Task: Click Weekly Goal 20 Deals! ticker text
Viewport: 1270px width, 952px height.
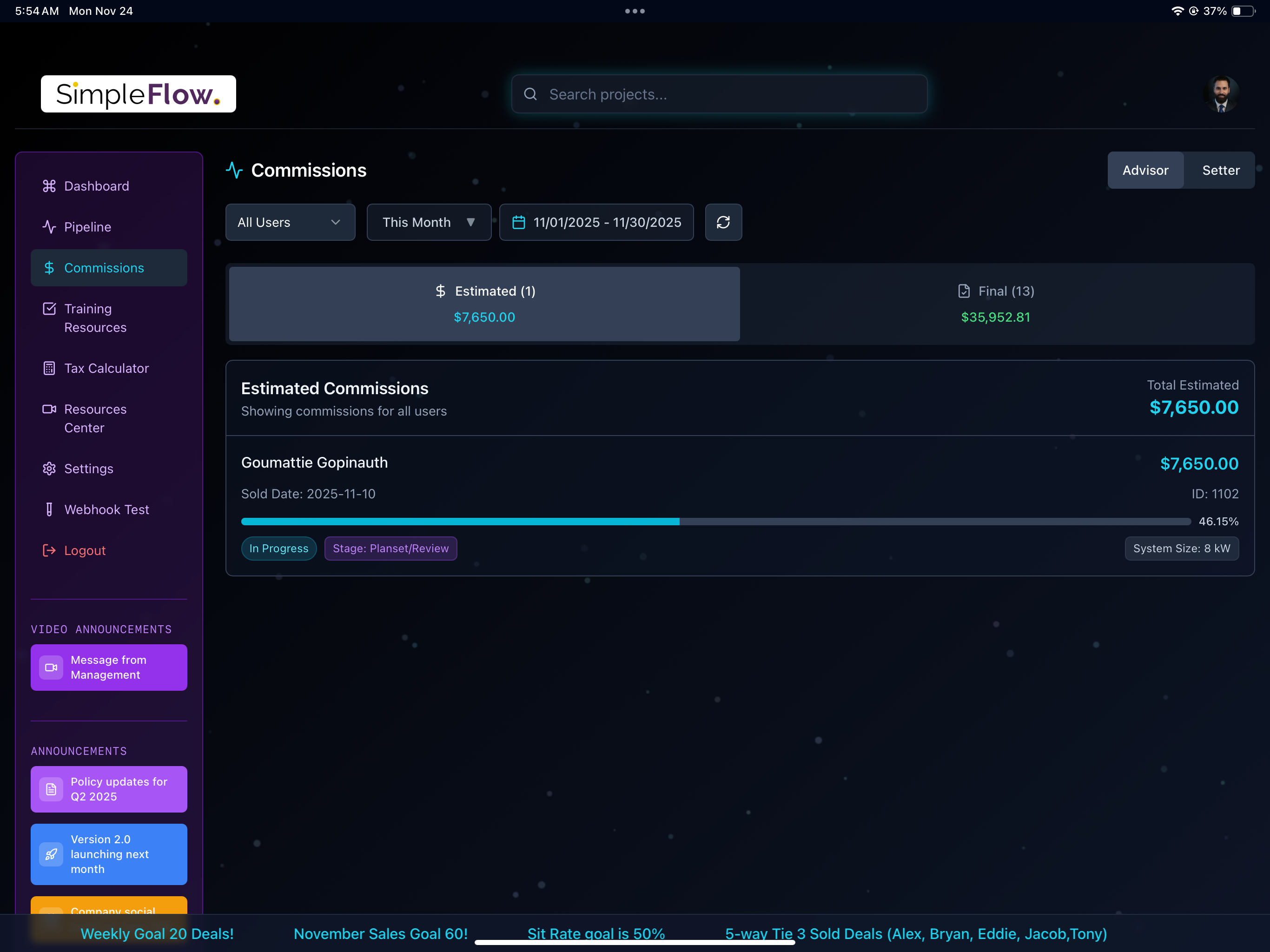Action: (157, 933)
